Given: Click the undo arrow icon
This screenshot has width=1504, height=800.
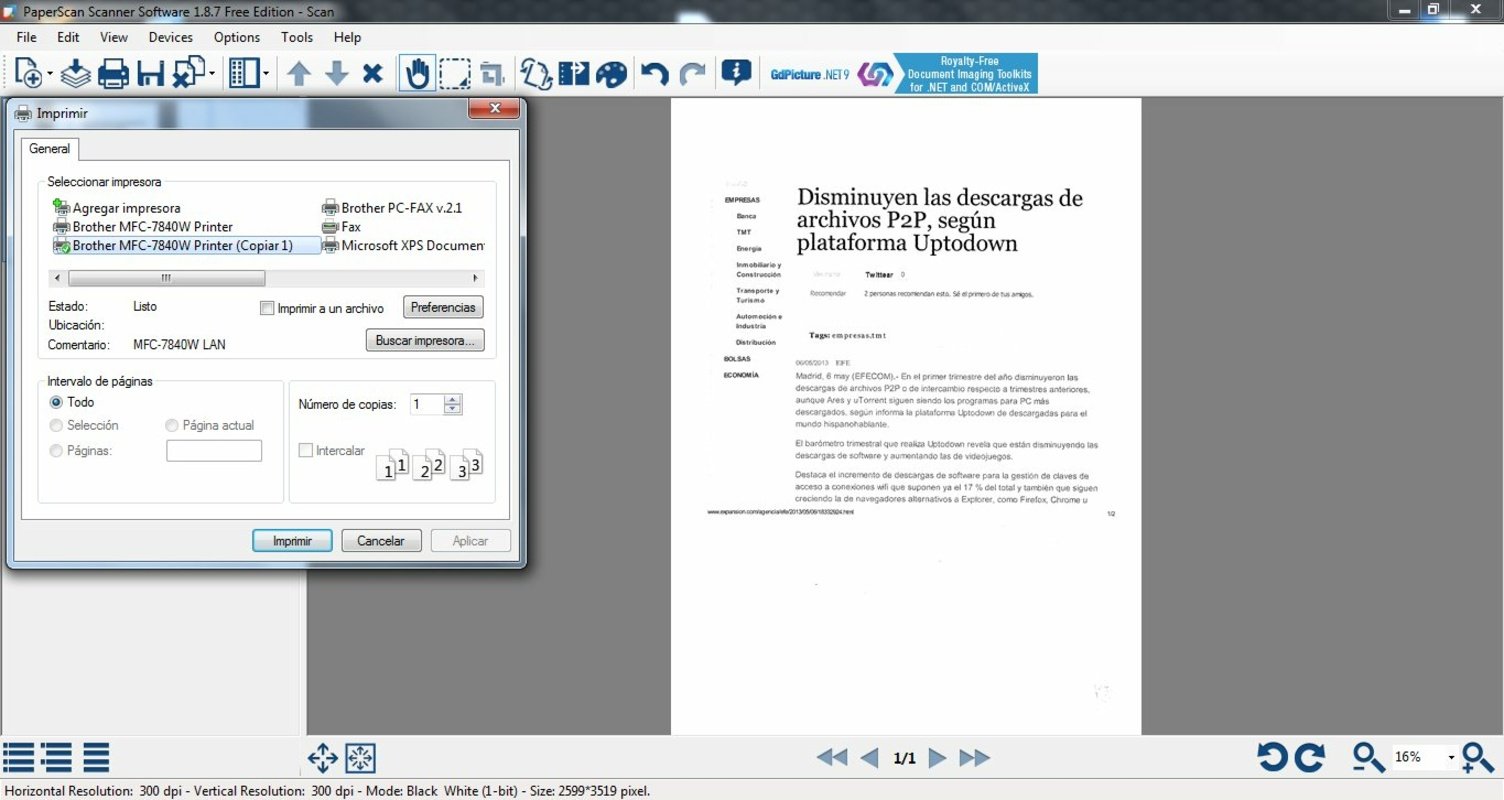Looking at the screenshot, I should coord(655,73).
